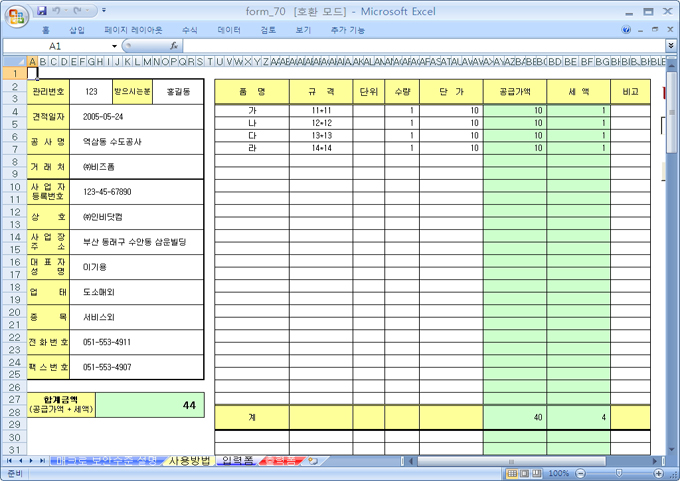Zoom in with the plus button
The image size is (680, 481).
pos(658,473)
